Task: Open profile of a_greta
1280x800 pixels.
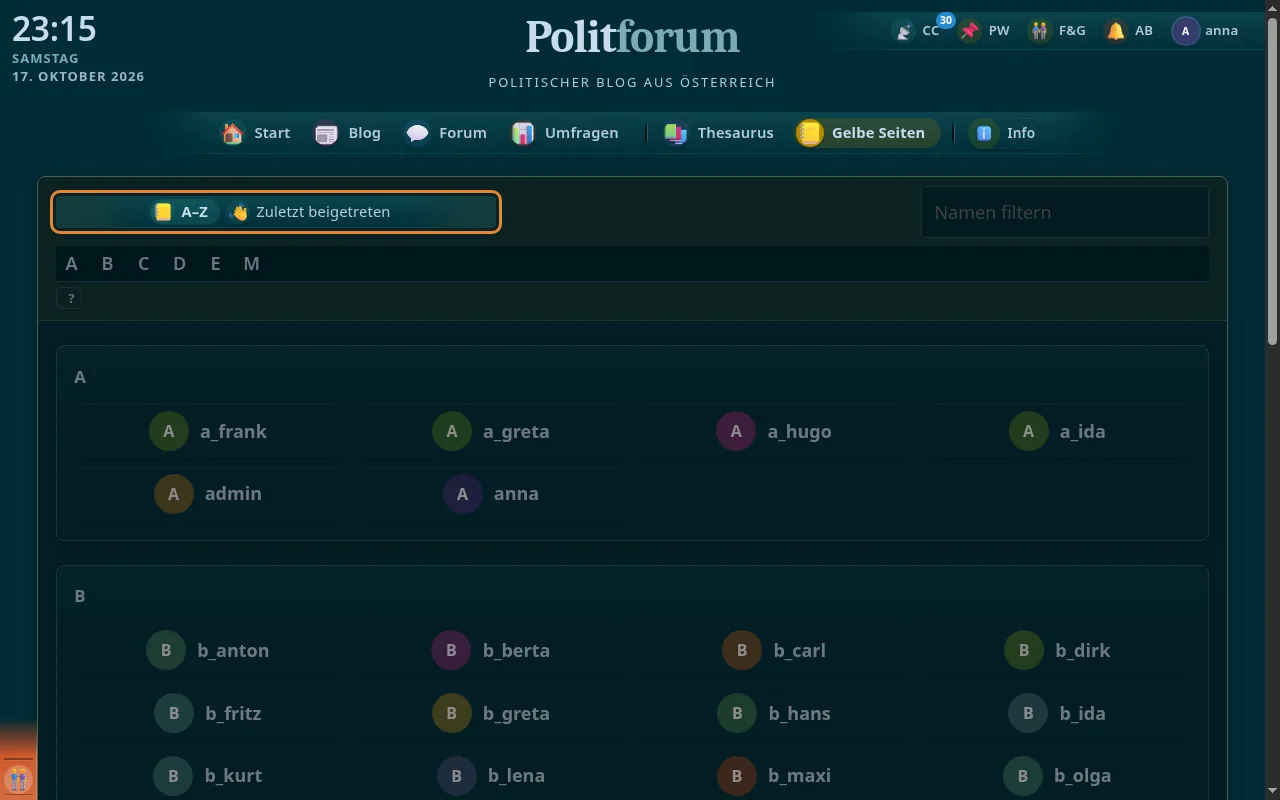Action: point(491,432)
